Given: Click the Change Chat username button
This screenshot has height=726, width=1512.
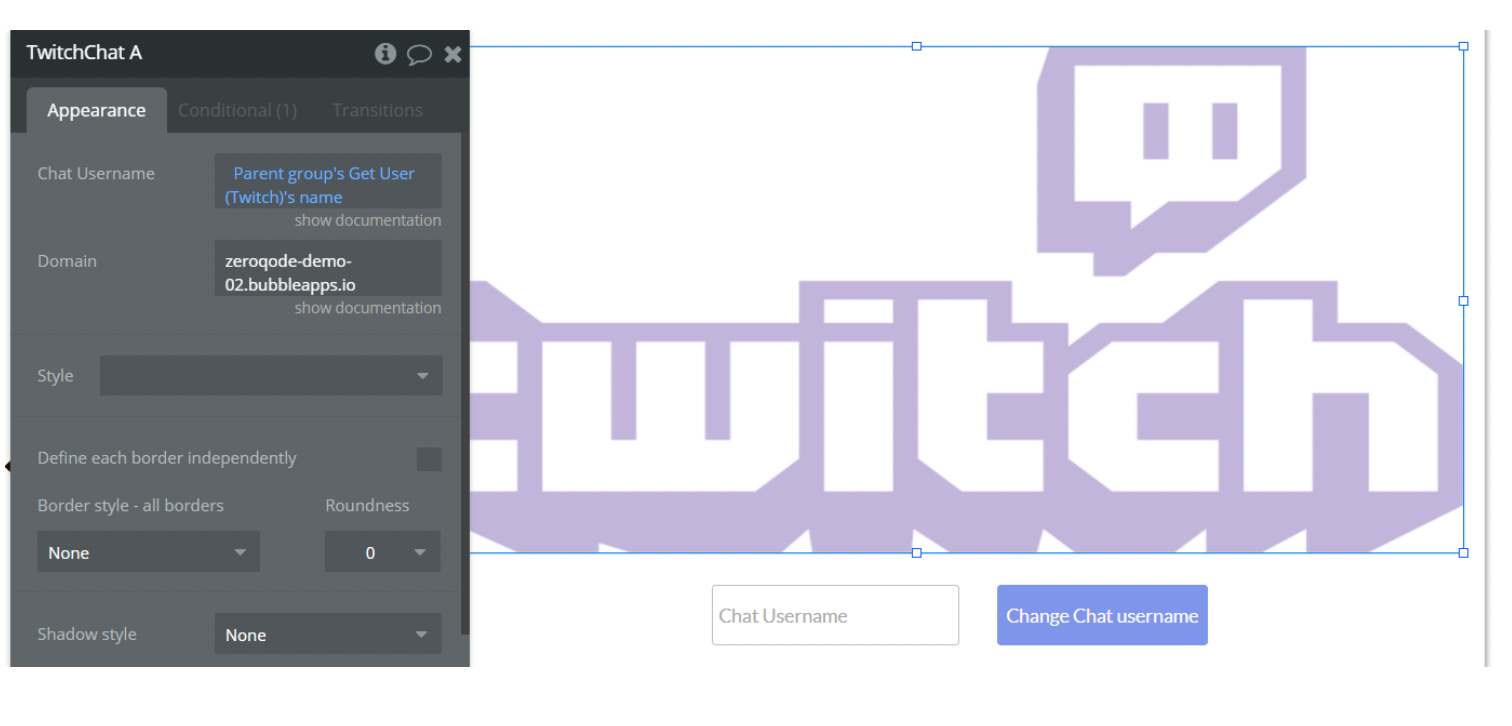Looking at the screenshot, I should pos(1102,615).
